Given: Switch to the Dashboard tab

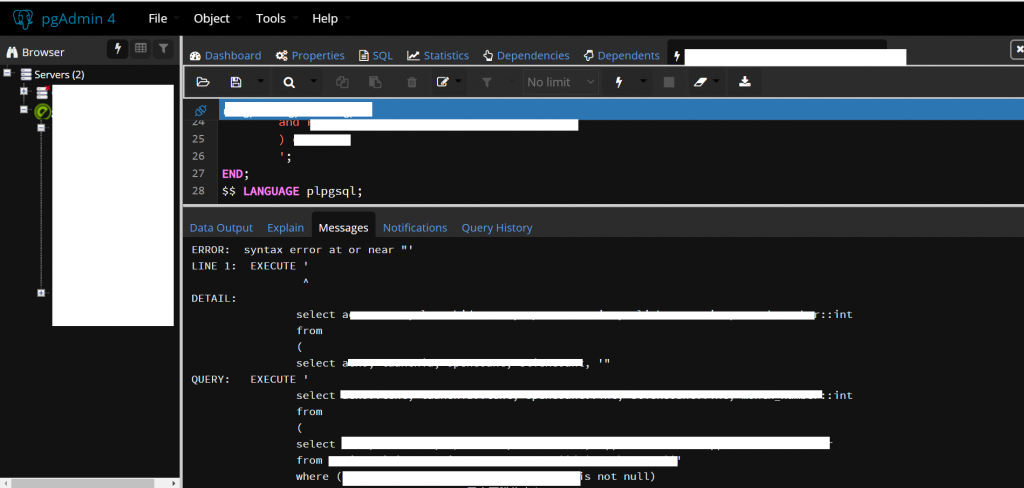Looking at the screenshot, I should 225,56.
